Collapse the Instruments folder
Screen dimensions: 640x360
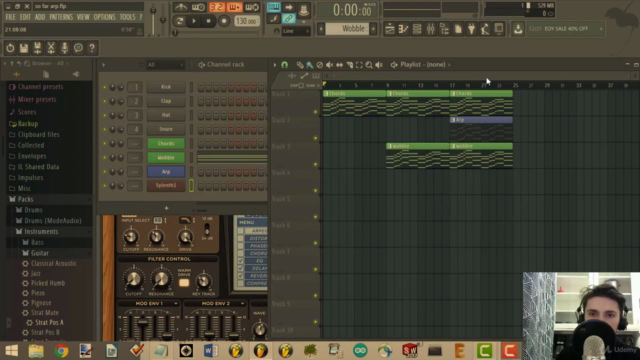[41, 231]
